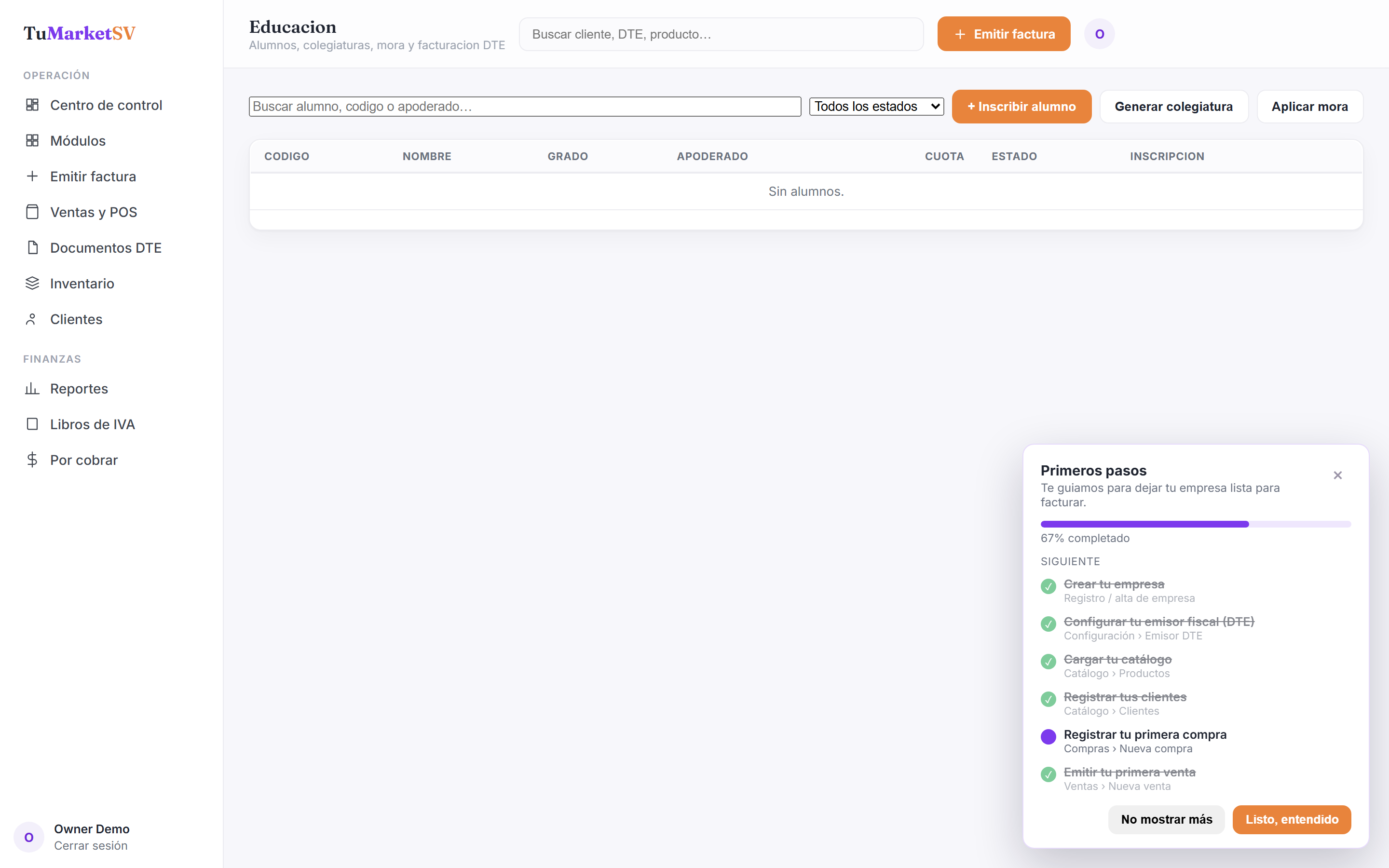Click No mostrar más button

1166,819
